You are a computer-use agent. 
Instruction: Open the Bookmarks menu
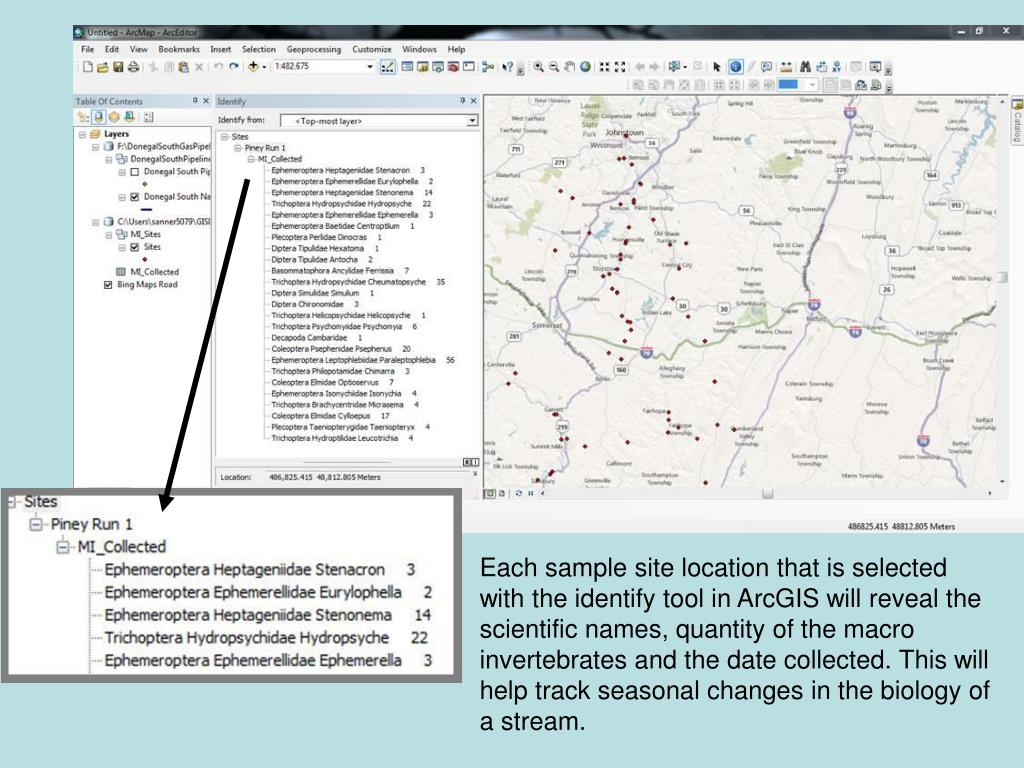tap(179, 49)
